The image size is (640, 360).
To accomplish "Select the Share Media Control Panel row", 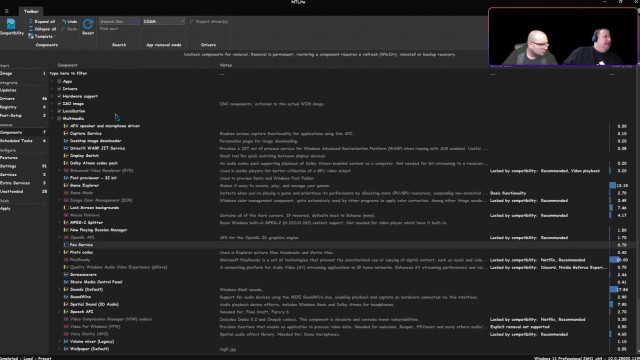I will pos(96,282).
